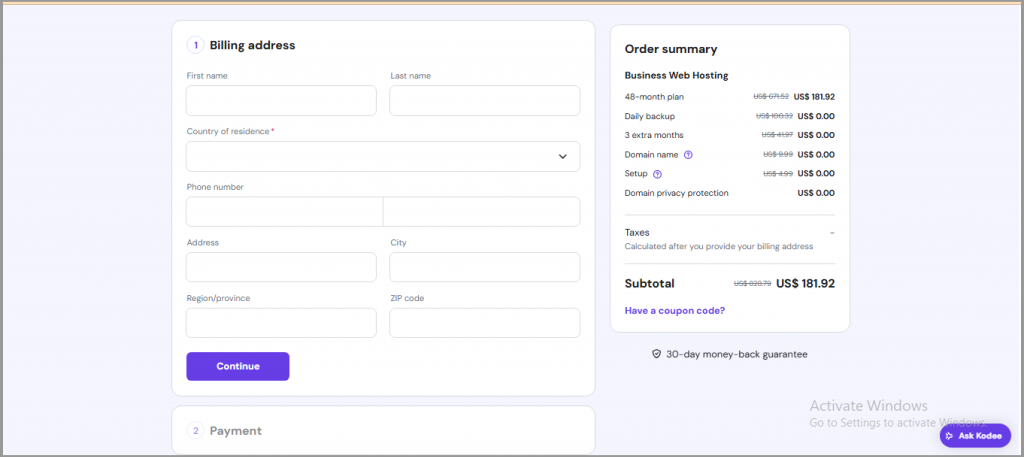This screenshot has width=1024, height=457.
Task: Click the 48-month plan row label
Action: click(654, 97)
